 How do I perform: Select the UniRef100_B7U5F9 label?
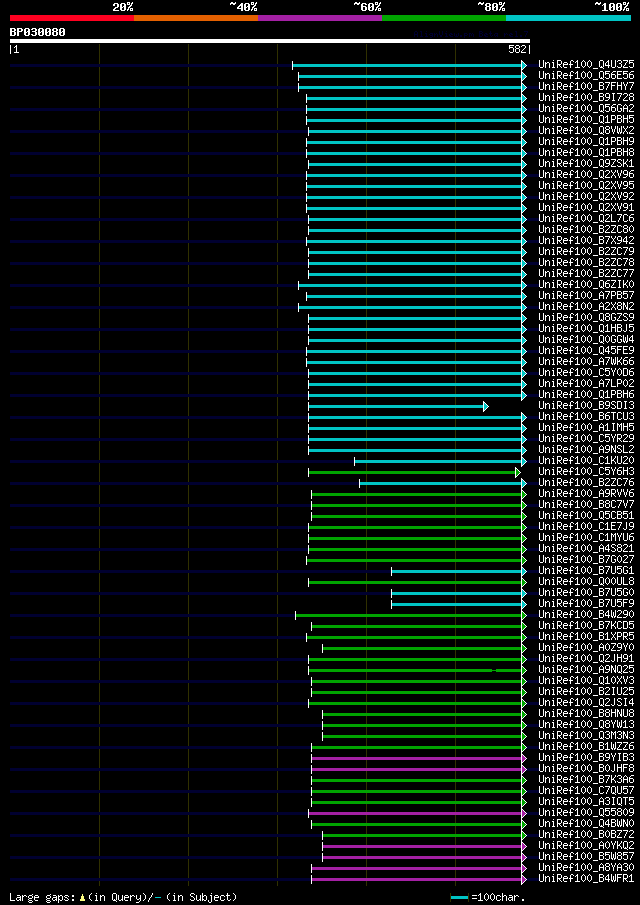(586, 604)
